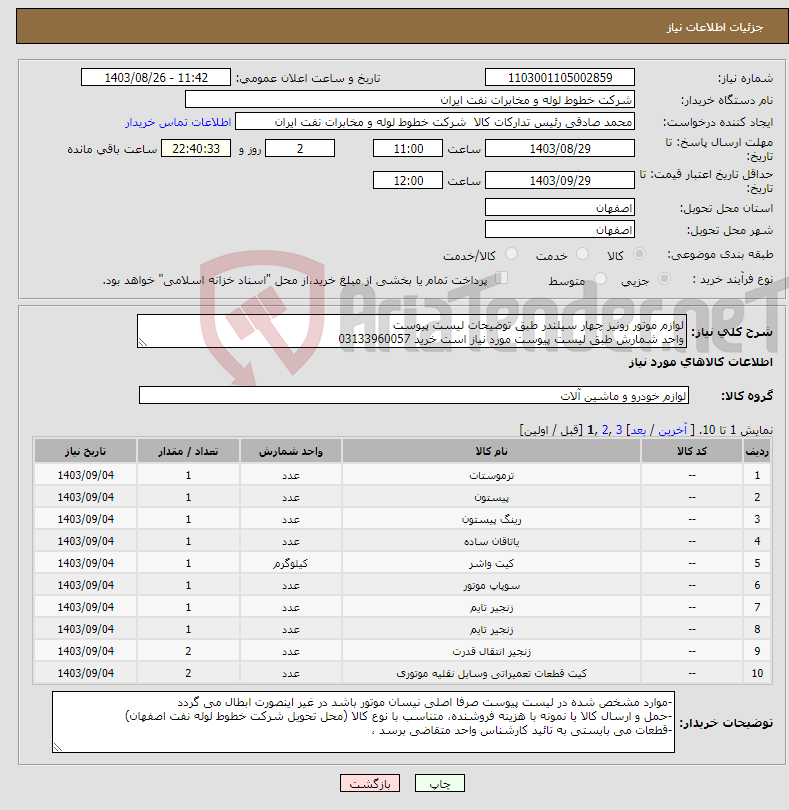Click the واحد شمارش column header
Image resolution: width=789 pixels, height=810 pixels.
click(290, 451)
